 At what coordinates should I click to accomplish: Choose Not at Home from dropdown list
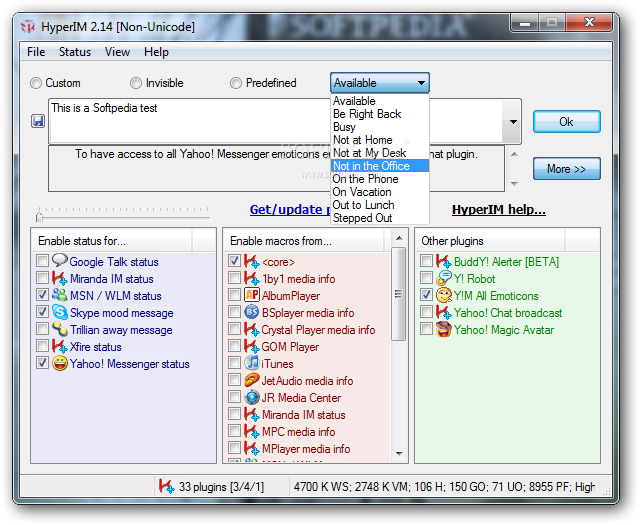tap(380, 140)
